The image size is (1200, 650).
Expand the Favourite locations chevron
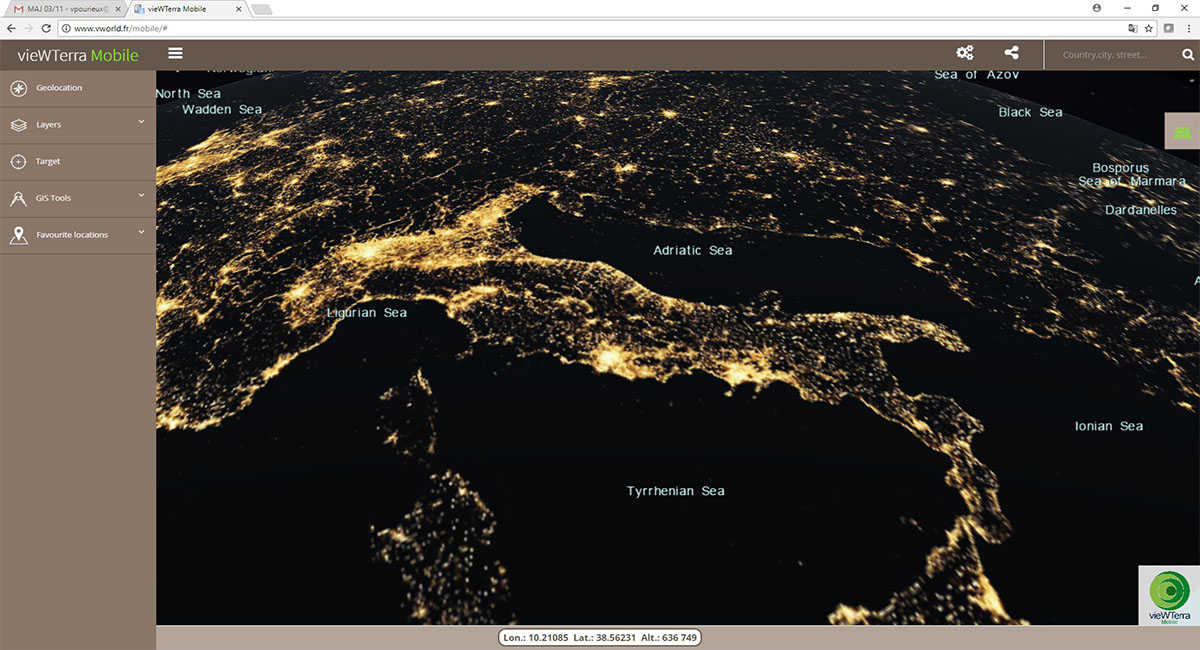point(141,232)
